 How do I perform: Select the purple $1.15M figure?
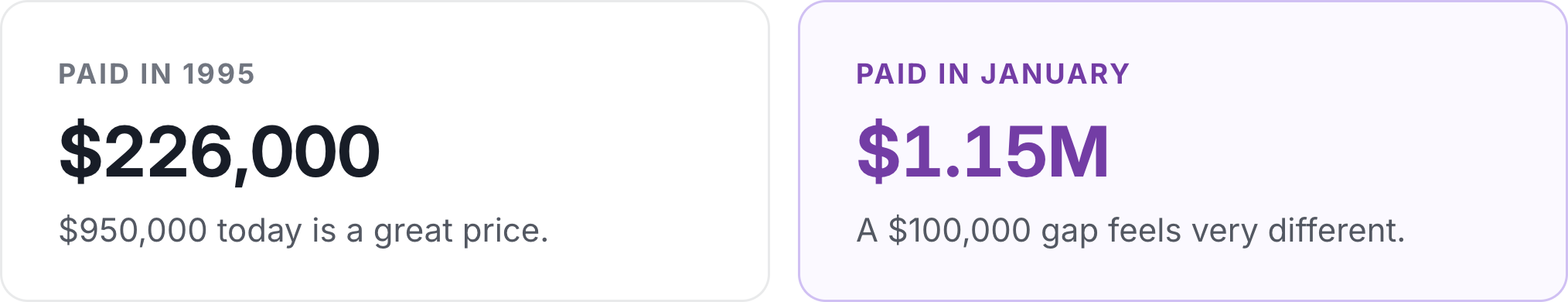tap(983, 152)
